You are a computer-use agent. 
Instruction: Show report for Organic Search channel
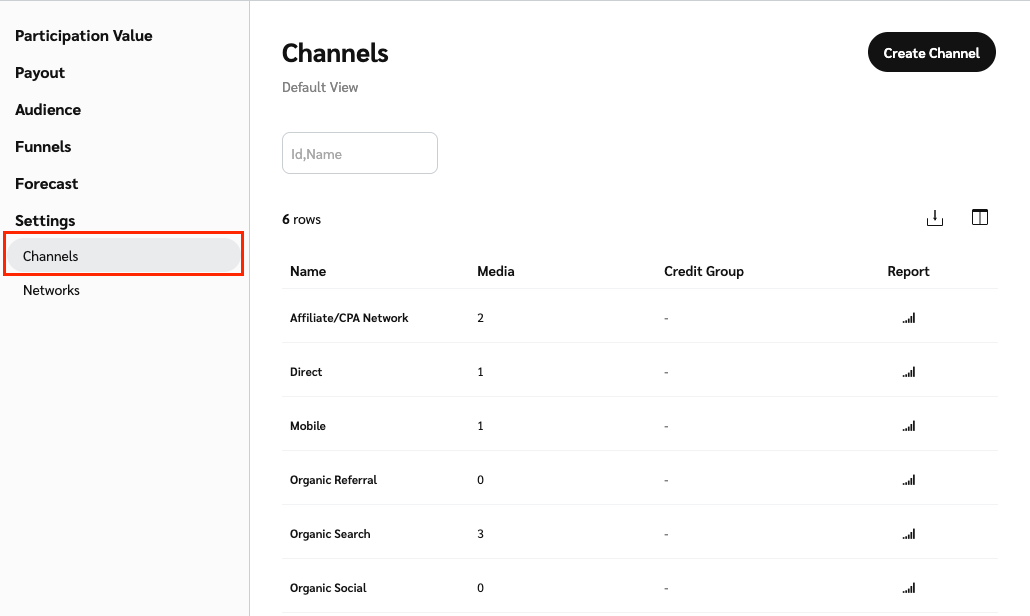point(908,534)
